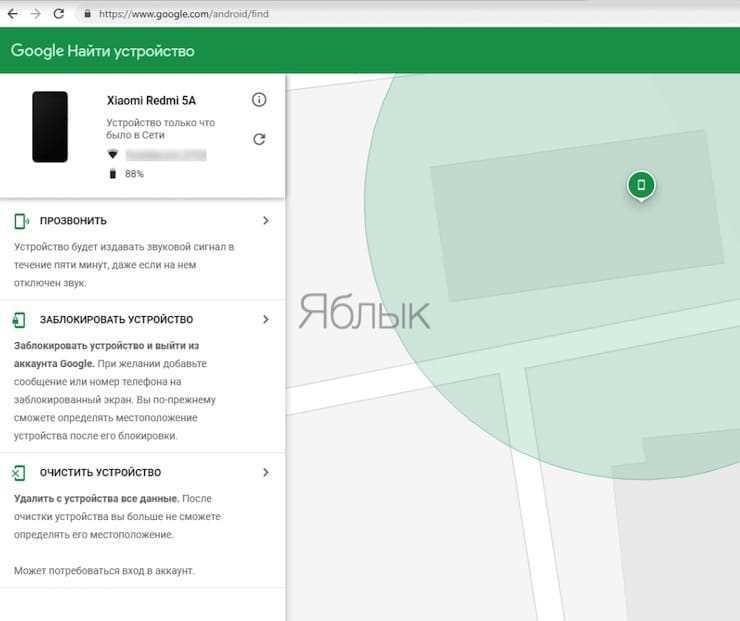Go back in the browser
The image size is (740, 621).
13,14
